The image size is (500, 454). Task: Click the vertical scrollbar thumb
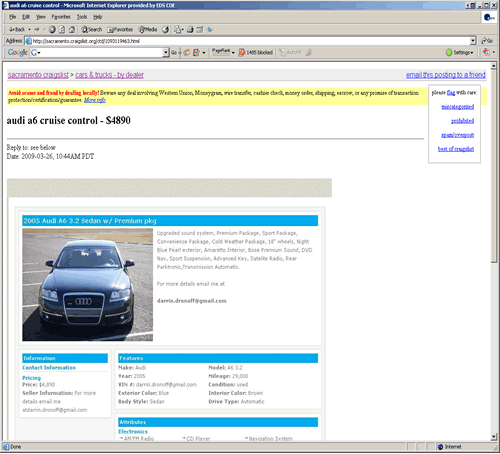[494, 166]
